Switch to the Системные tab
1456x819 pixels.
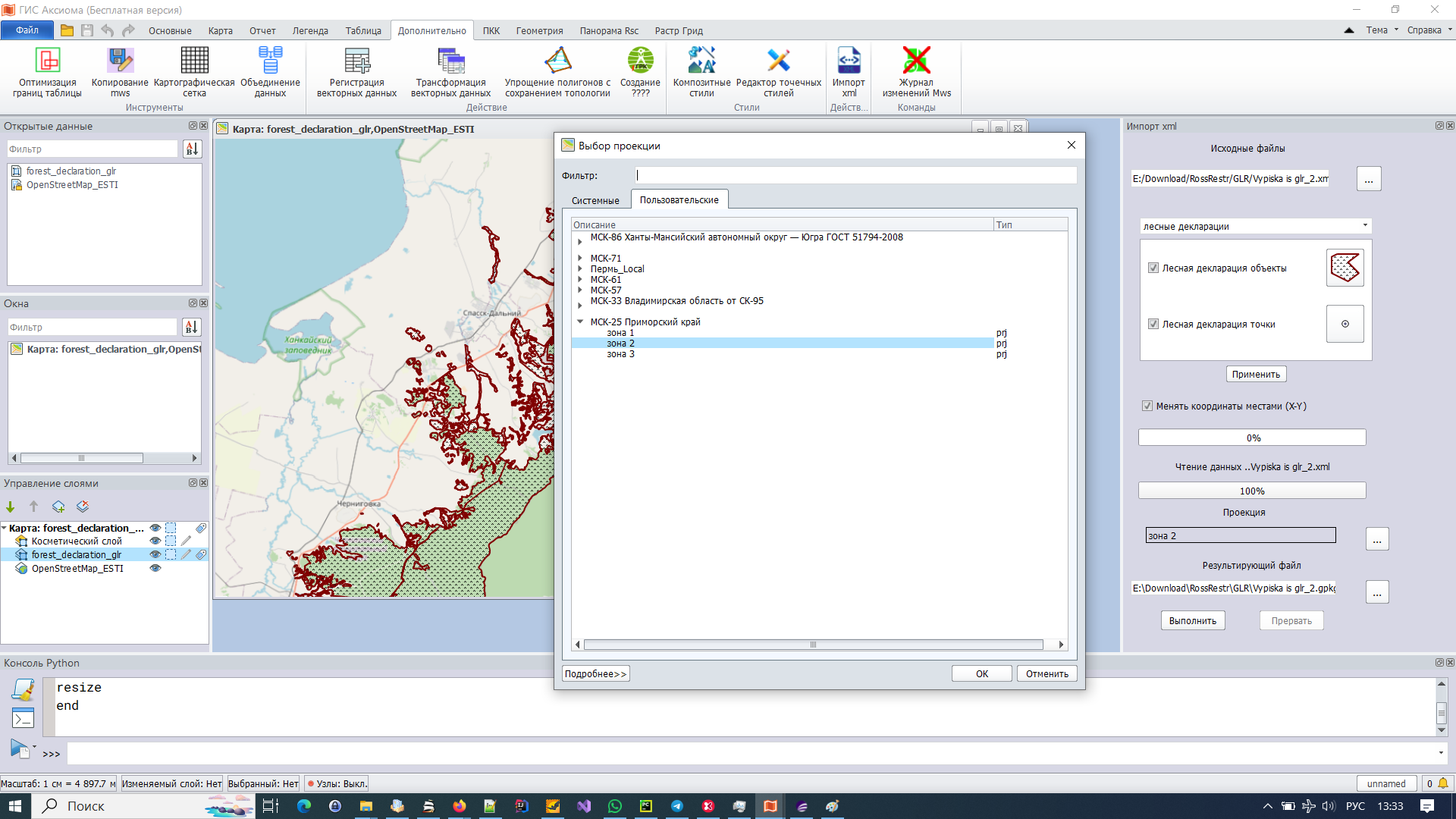pos(595,200)
